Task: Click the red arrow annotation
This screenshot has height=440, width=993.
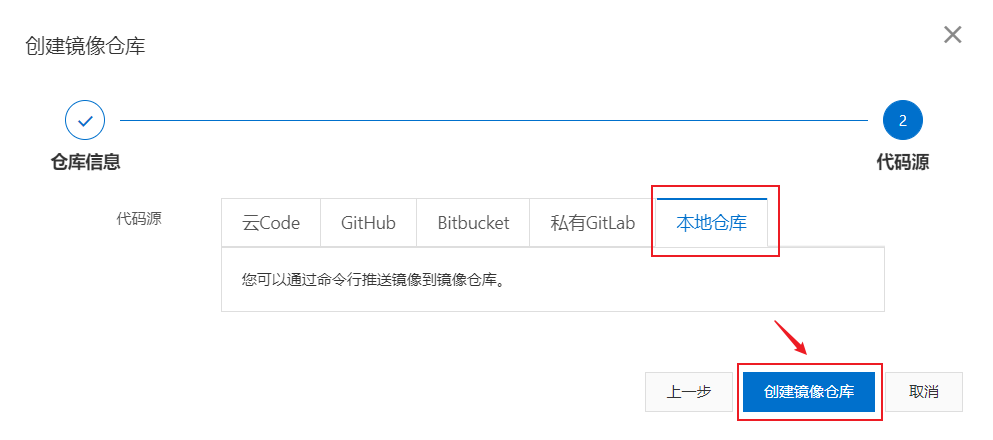Action: click(x=791, y=337)
